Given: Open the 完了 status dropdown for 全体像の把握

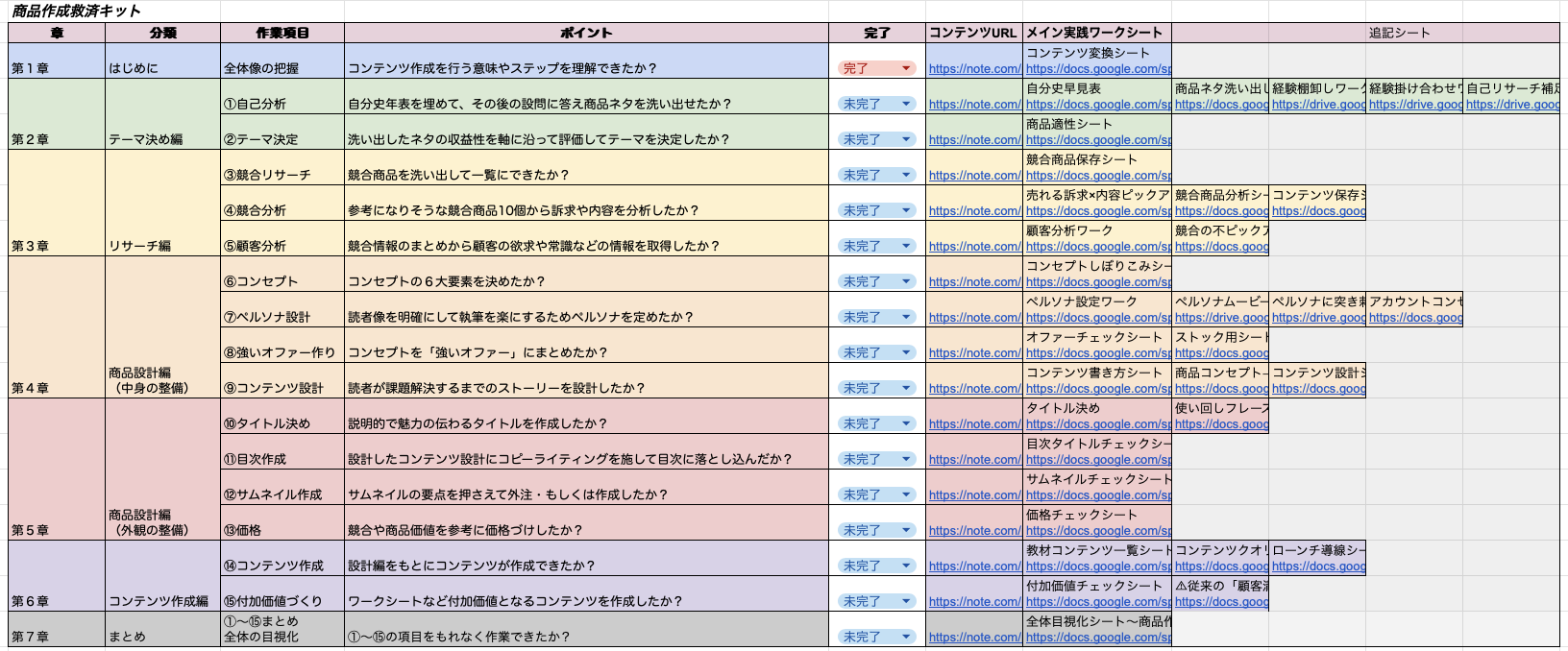Looking at the screenshot, I should (876, 68).
